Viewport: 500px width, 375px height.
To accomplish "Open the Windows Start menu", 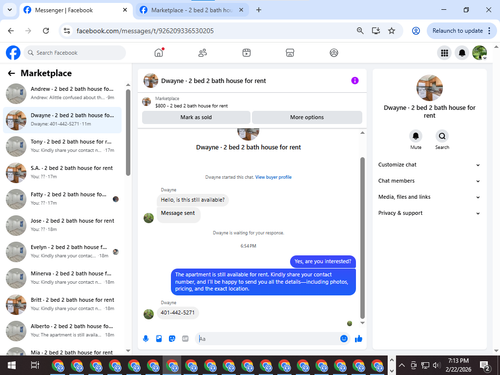I will pos(11,365).
